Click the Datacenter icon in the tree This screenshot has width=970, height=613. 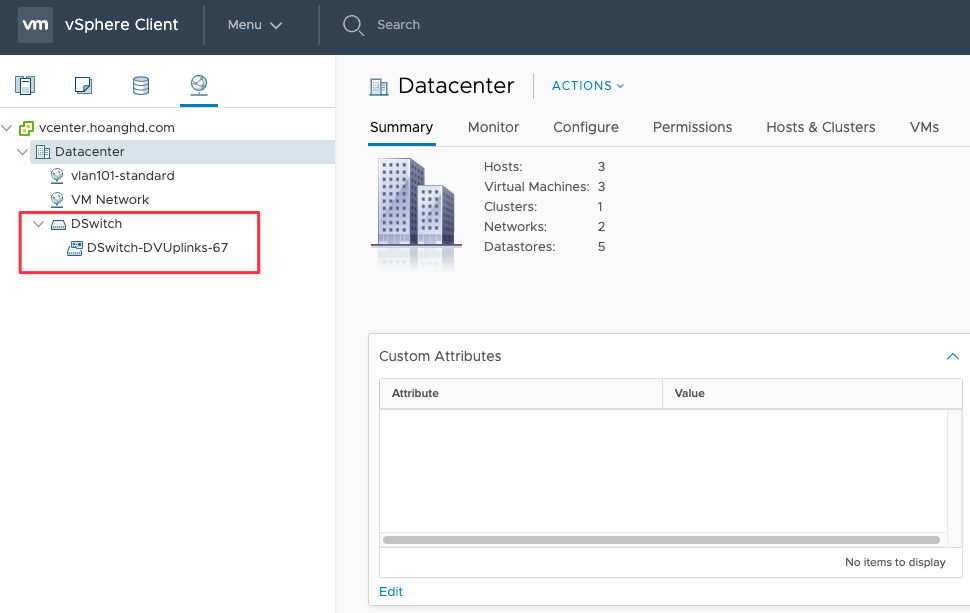click(43, 152)
